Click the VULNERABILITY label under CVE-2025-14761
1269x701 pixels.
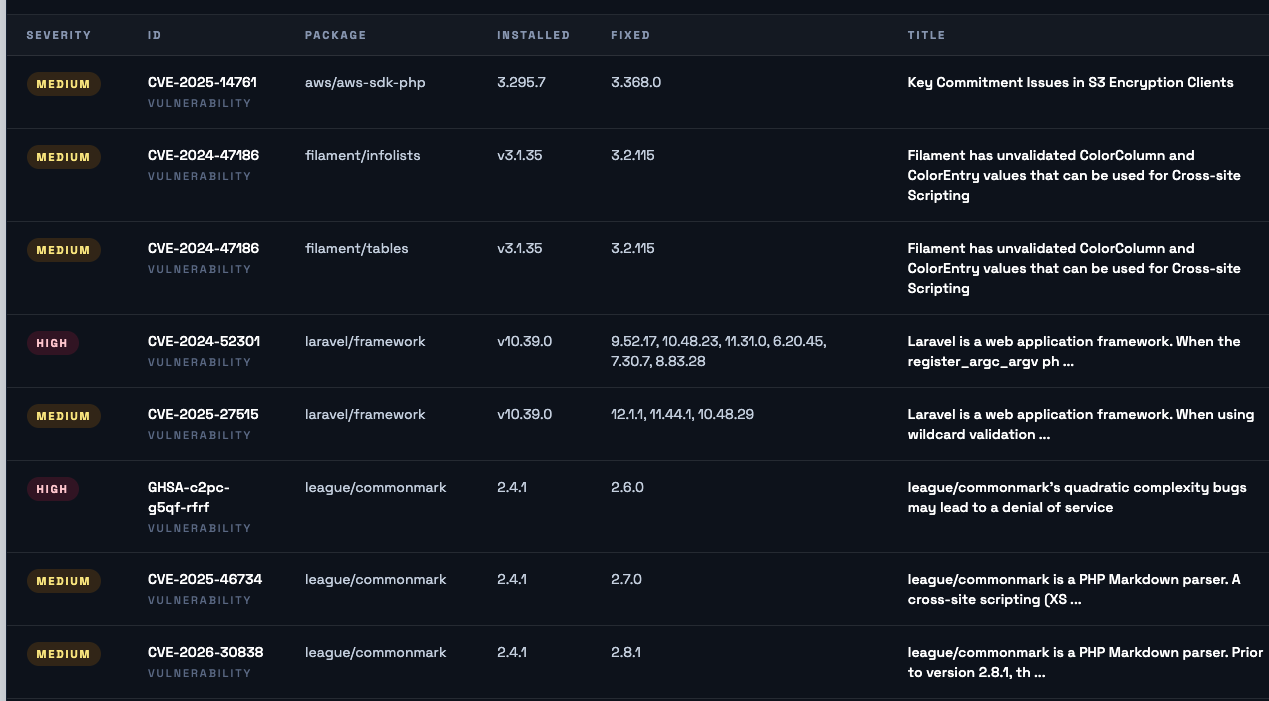point(199,103)
